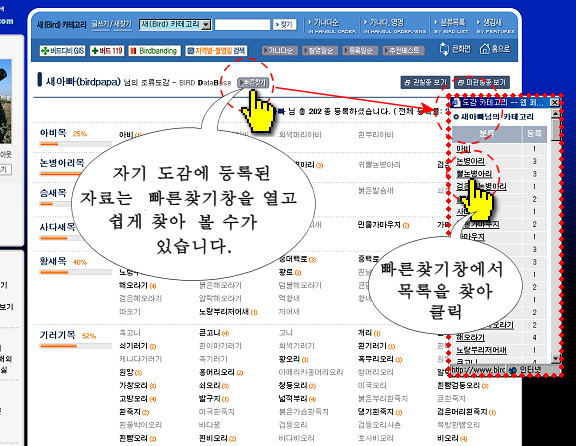
Task: Click the 큰고니 (4) bird link
Action: pyautogui.click(x=214, y=333)
